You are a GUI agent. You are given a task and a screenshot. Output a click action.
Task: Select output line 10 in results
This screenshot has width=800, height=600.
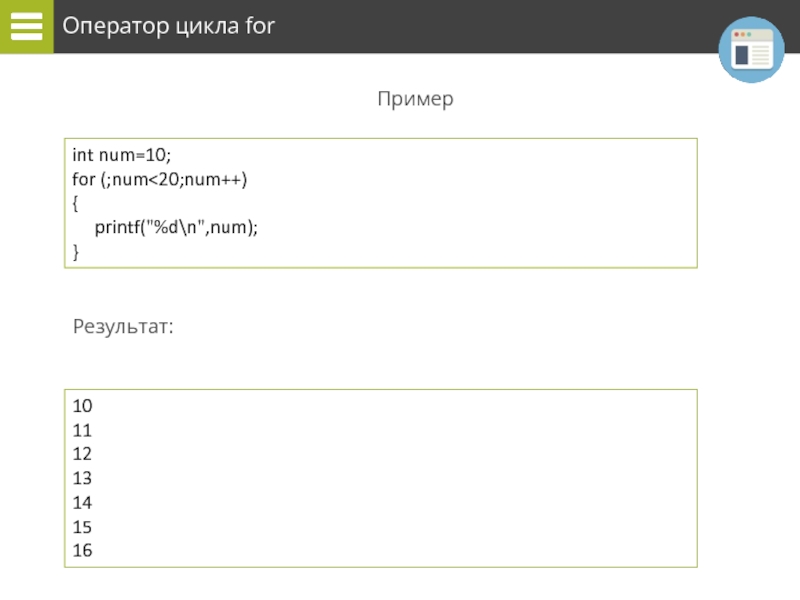pyautogui.click(x=82, y=406)
